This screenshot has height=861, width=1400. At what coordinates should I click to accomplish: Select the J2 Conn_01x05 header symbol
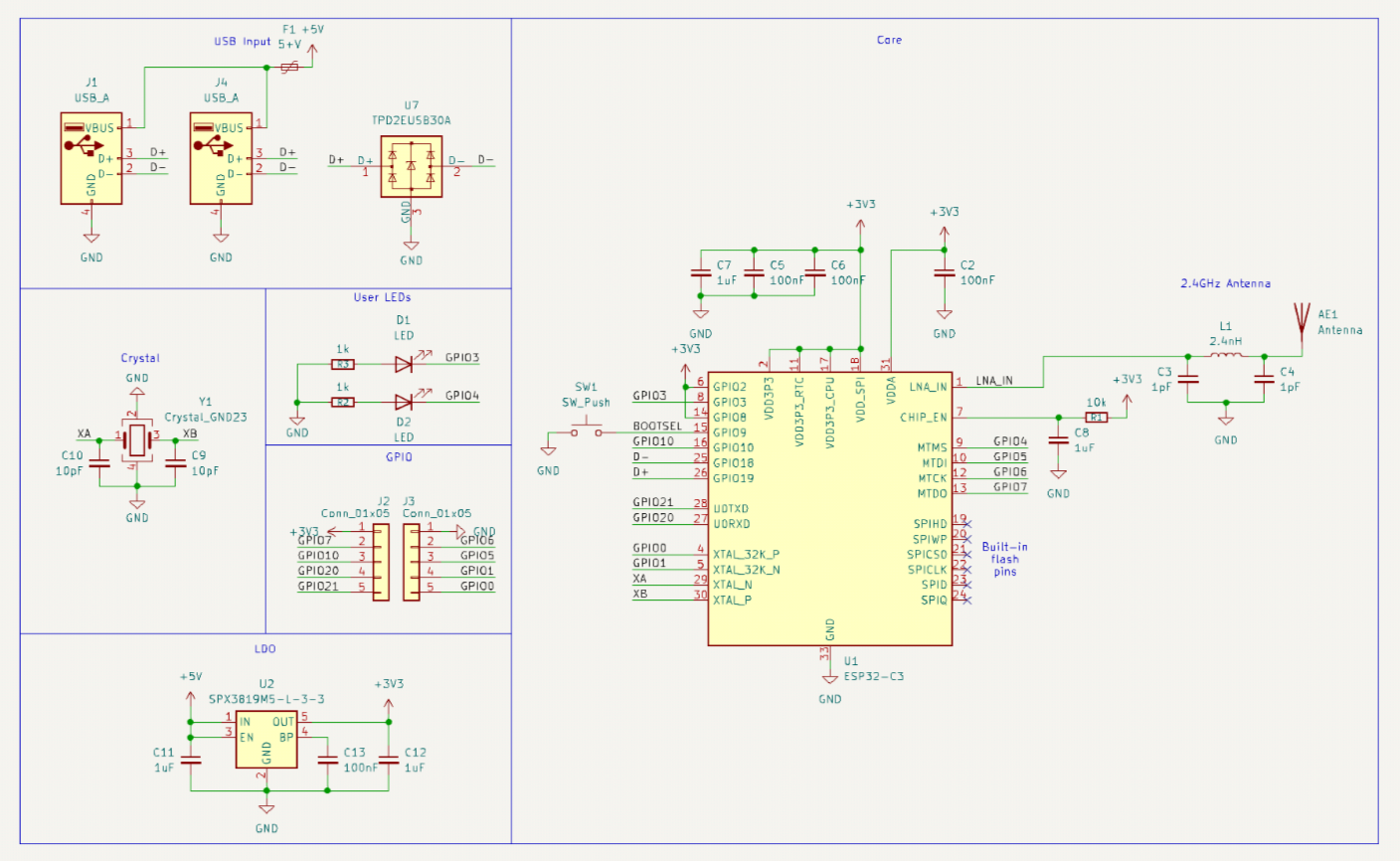383,563
